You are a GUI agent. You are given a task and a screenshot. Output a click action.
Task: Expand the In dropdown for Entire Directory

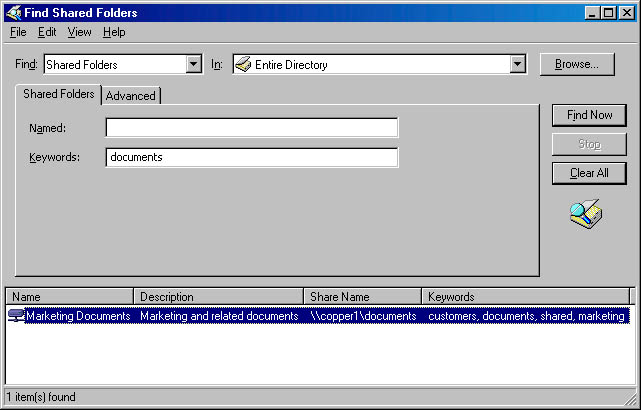[517, 65]
